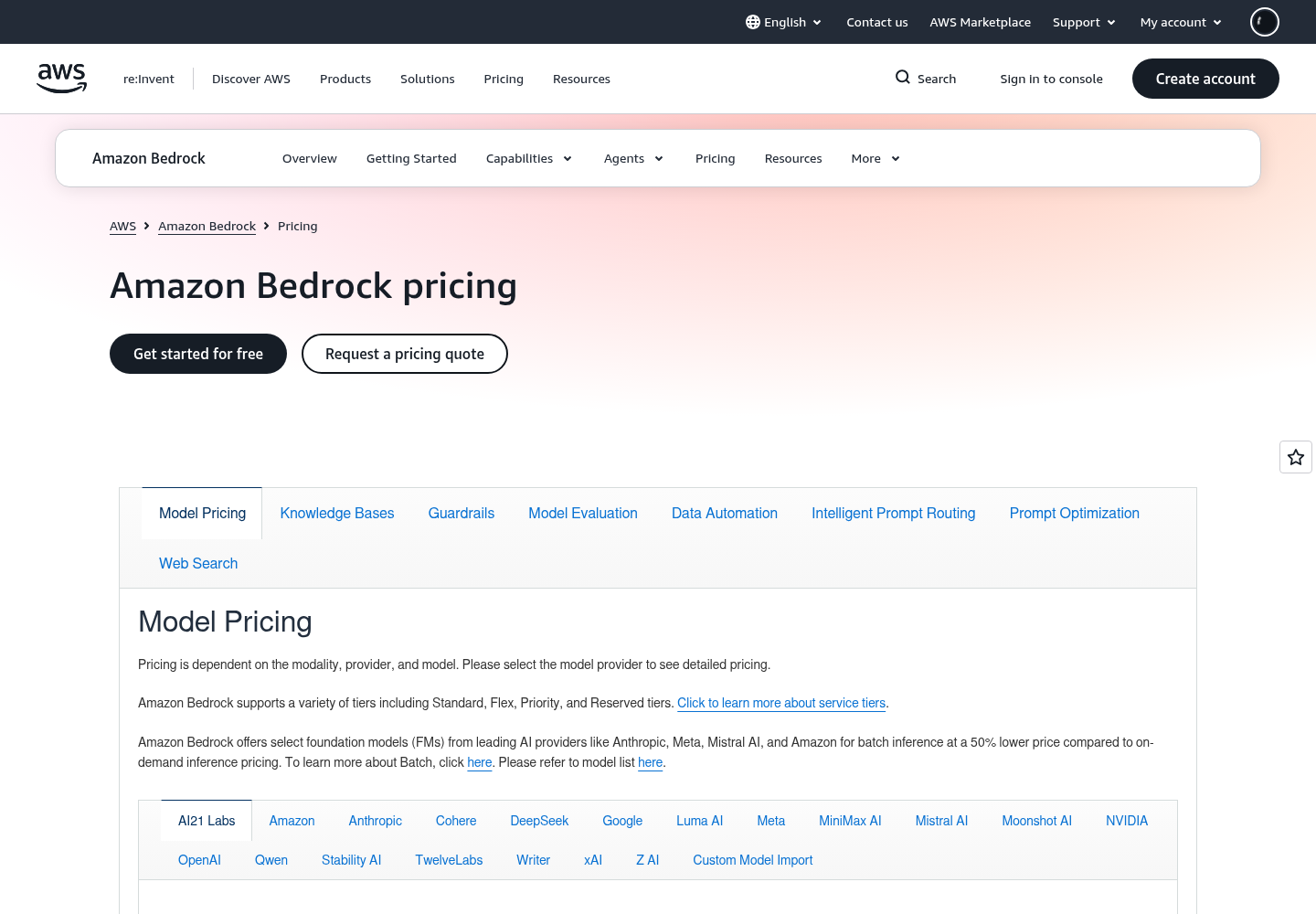Open the More dropdown
Screen dimensions: 1316x914
point(876,158)
